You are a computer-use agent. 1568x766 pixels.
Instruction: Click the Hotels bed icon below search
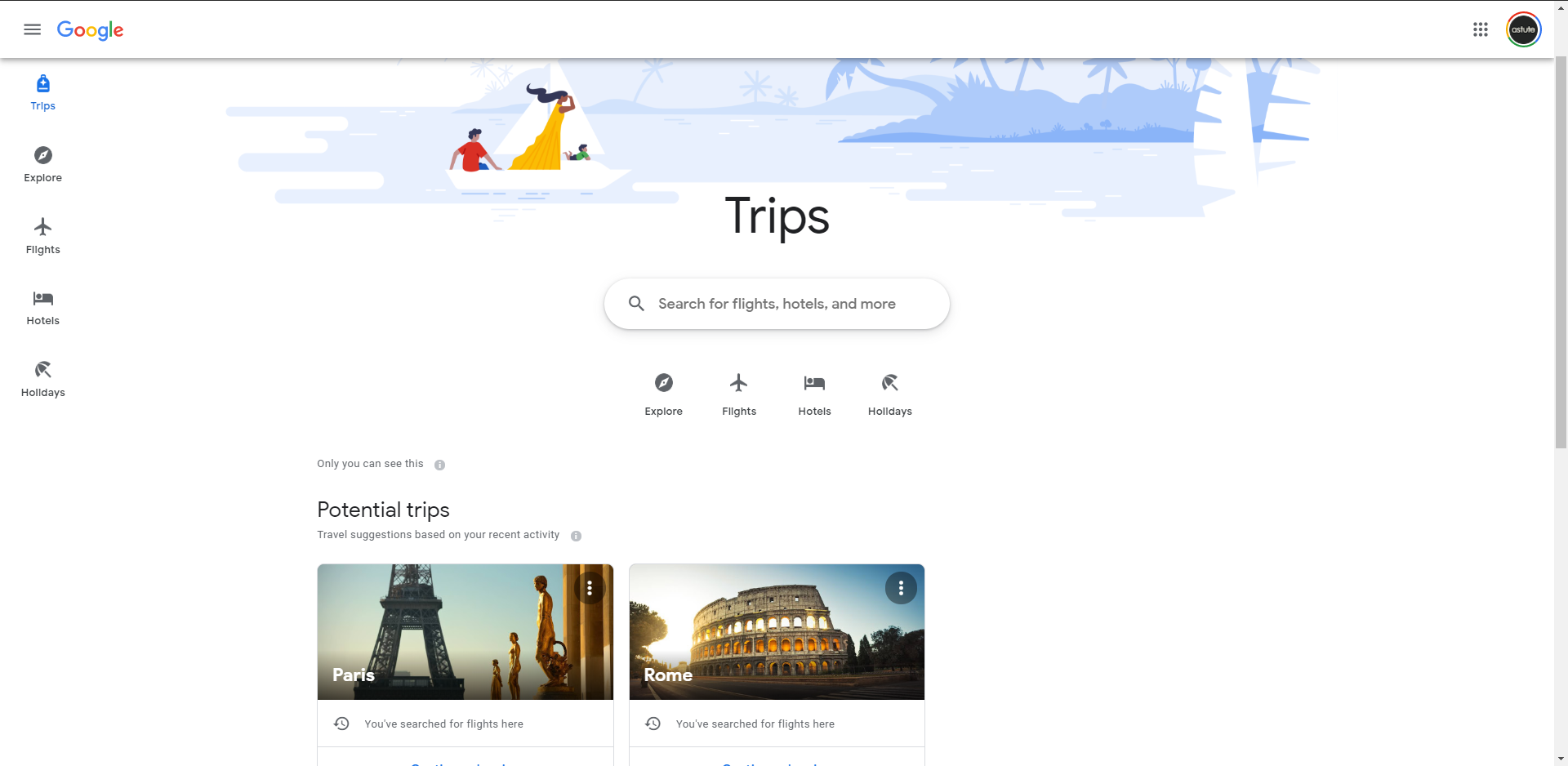tap(814, 383)
